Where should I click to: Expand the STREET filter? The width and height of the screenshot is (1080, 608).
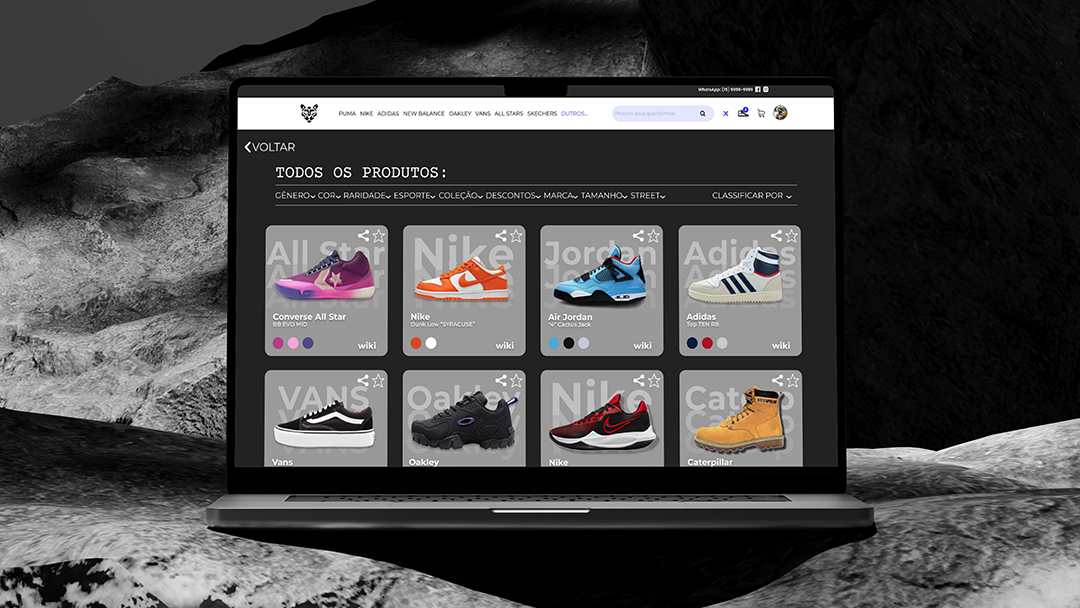[648, 196]
